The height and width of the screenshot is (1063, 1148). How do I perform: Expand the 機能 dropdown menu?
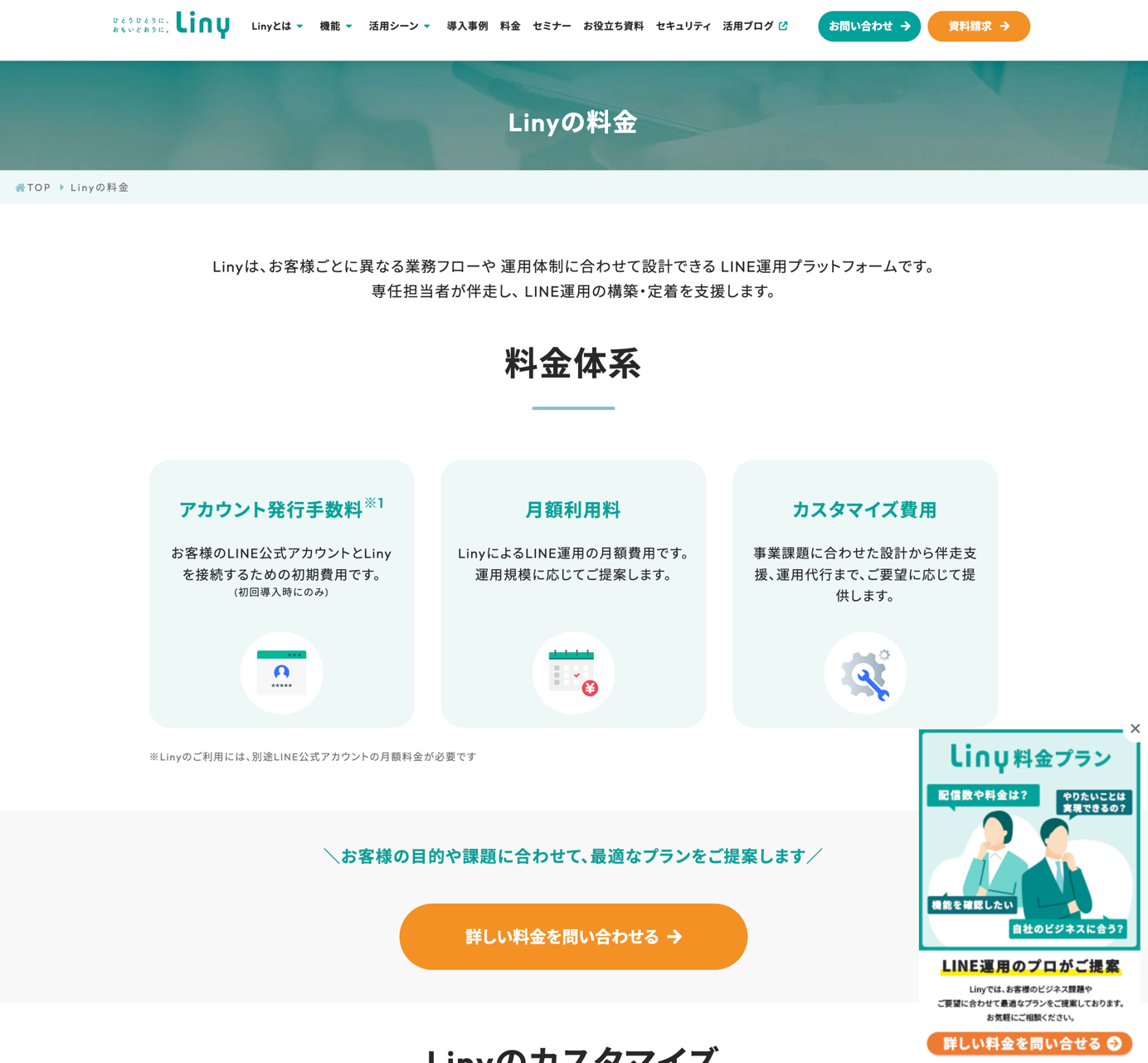tap(336, 27)
